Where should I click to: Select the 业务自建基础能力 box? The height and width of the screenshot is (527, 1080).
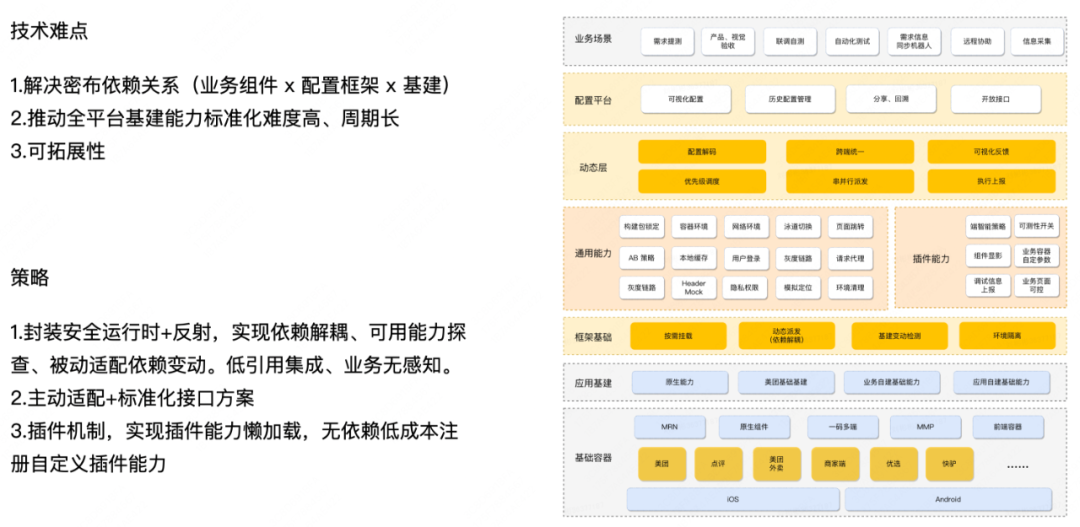[x=891, y=382]
